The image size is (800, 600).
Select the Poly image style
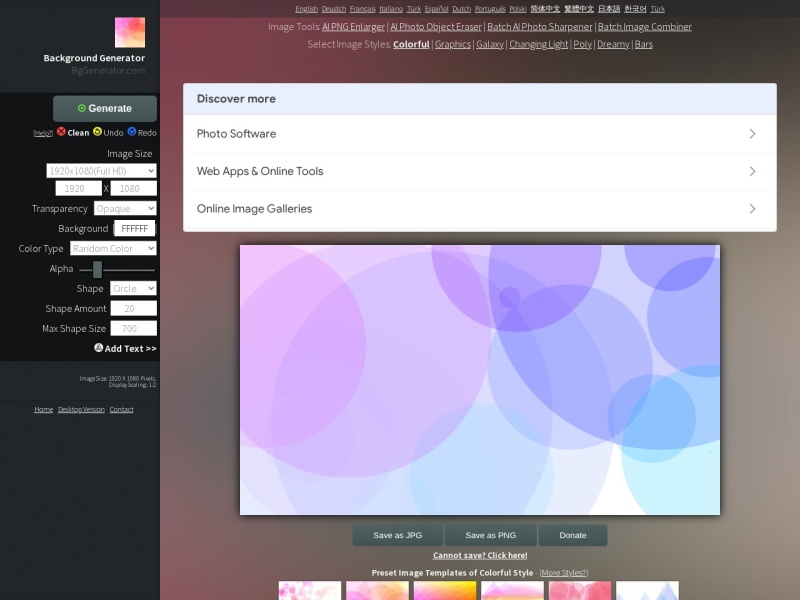582,44
